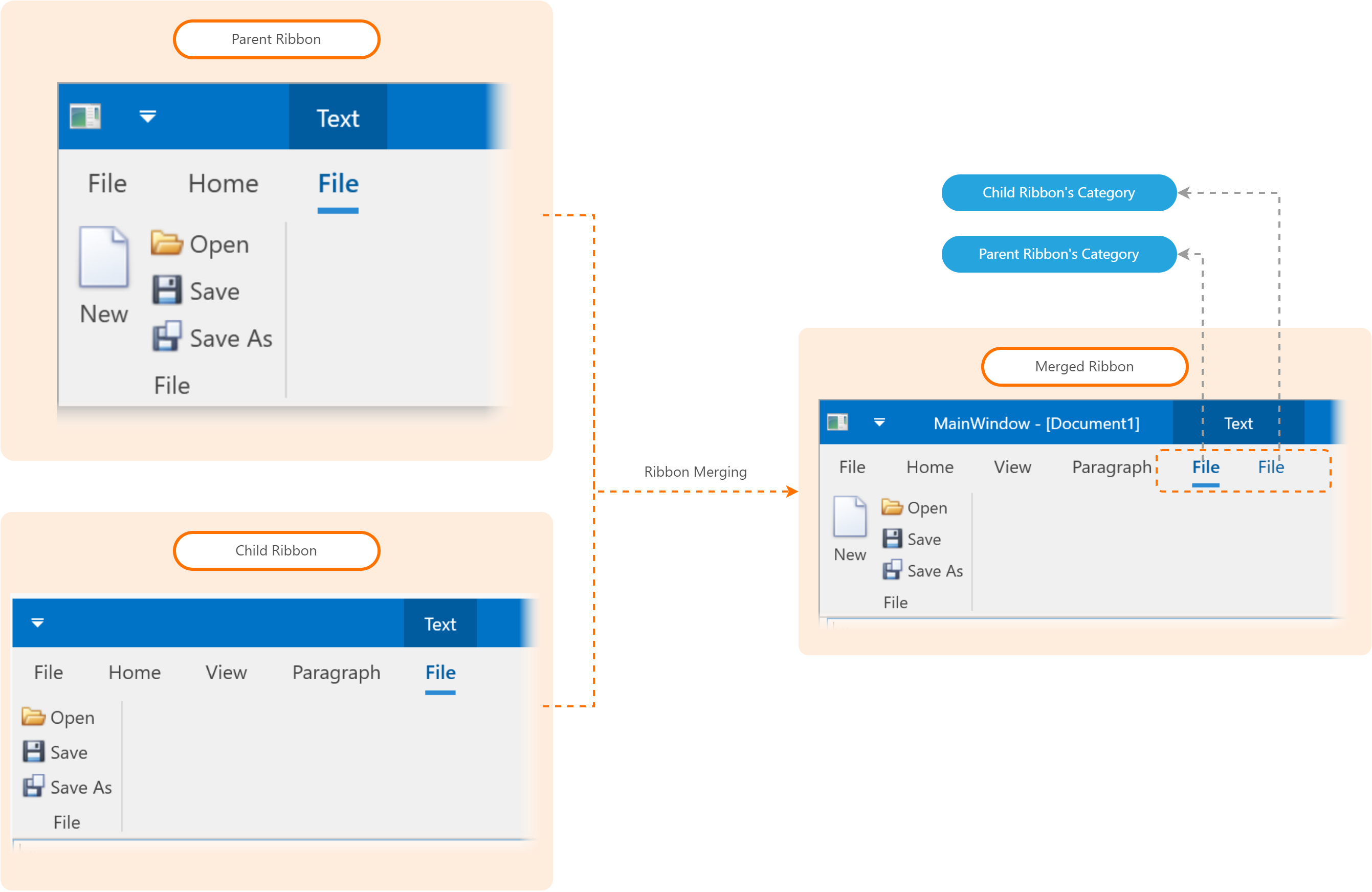Screen dimensions: 1372x892
Task: Click the New document icon in Parent Ribbon
Action: point(103,257)
